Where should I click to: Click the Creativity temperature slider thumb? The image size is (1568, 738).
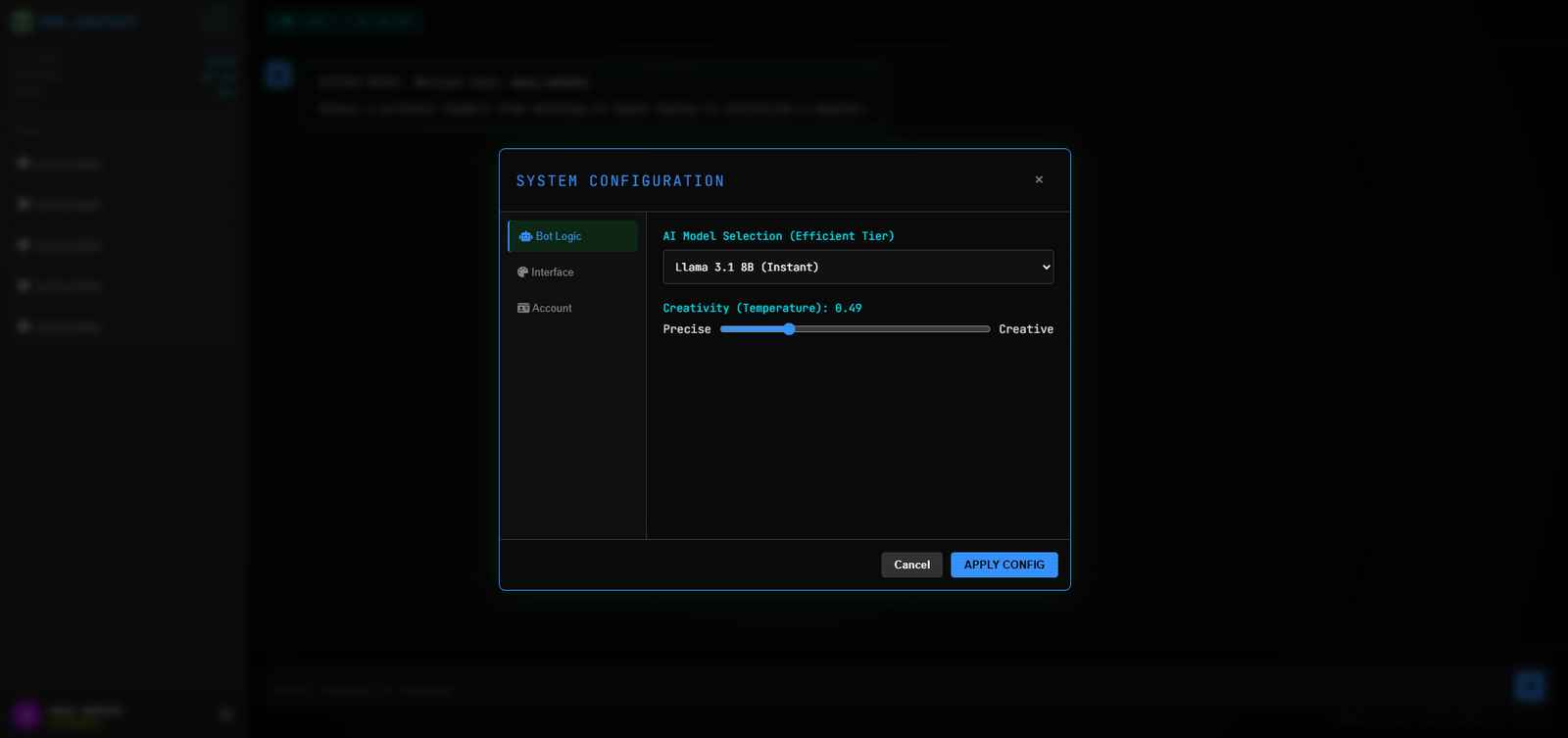pyautogui.click(x=789, y=329)
